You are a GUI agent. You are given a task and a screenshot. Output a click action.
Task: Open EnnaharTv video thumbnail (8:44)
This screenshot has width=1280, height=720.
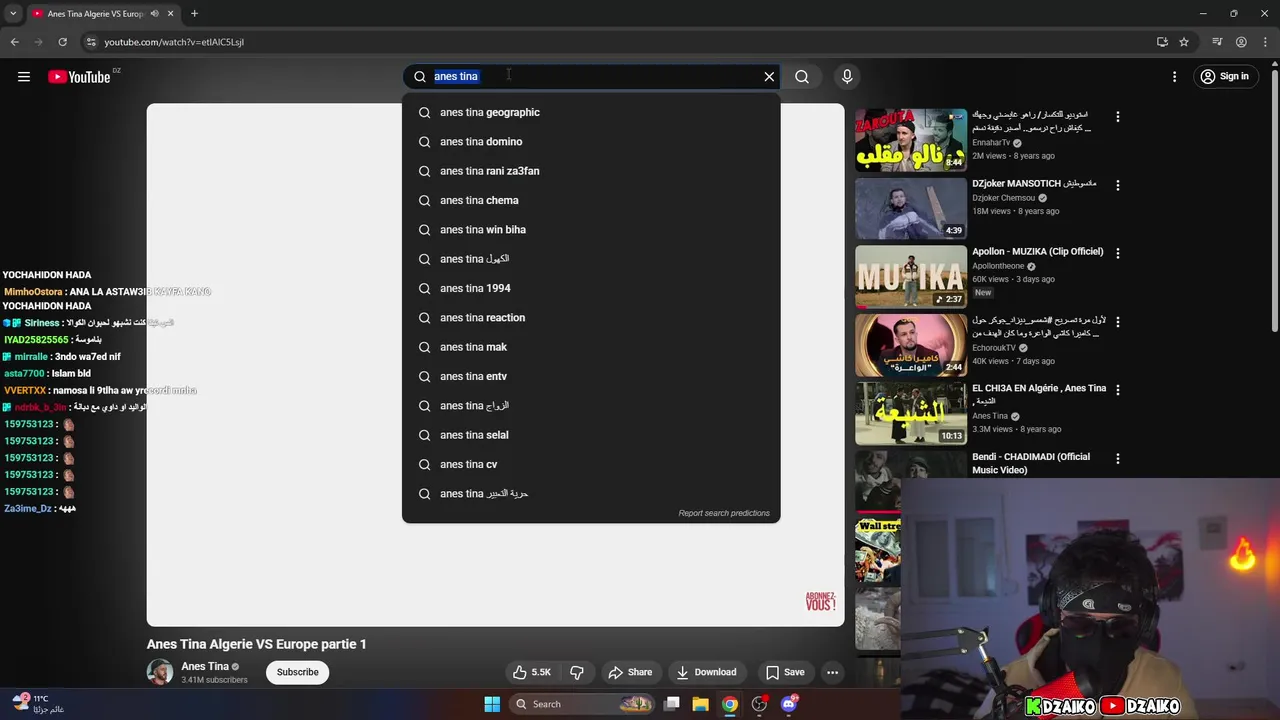point(911,140)
